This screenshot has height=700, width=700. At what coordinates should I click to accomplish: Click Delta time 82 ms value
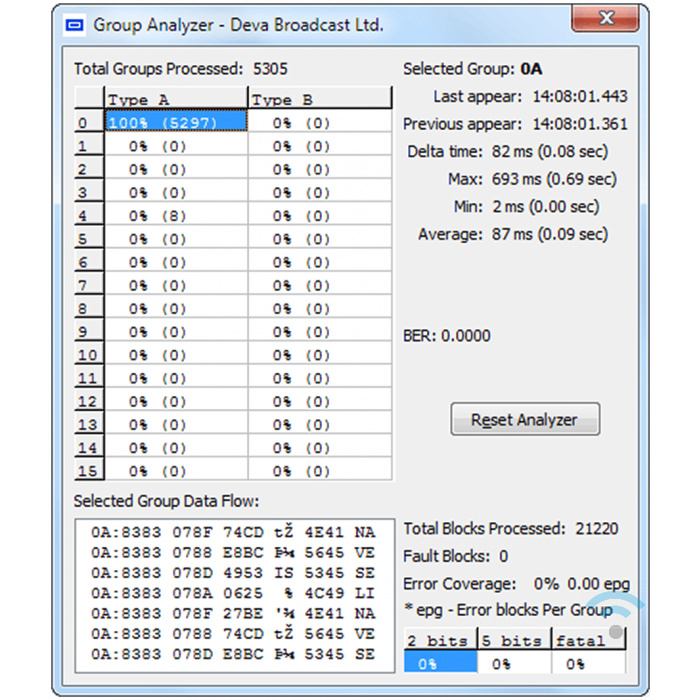[x=550, y=152]
